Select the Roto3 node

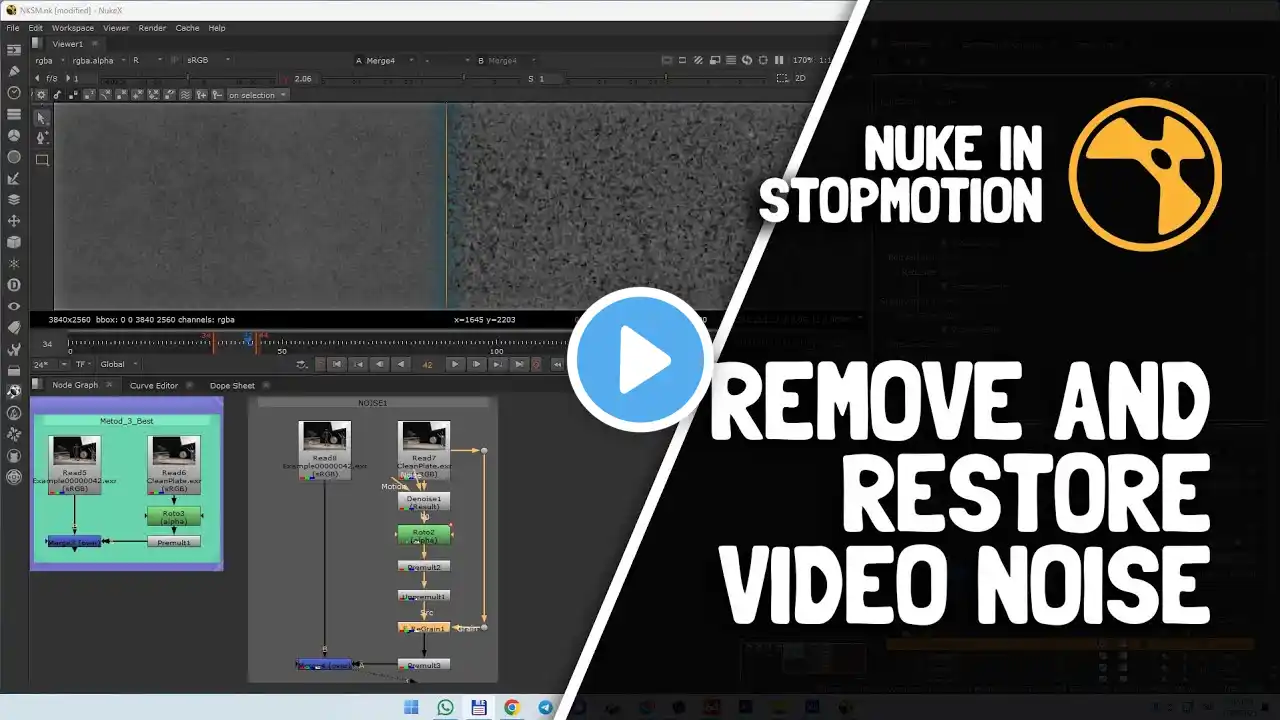[174, 516]
